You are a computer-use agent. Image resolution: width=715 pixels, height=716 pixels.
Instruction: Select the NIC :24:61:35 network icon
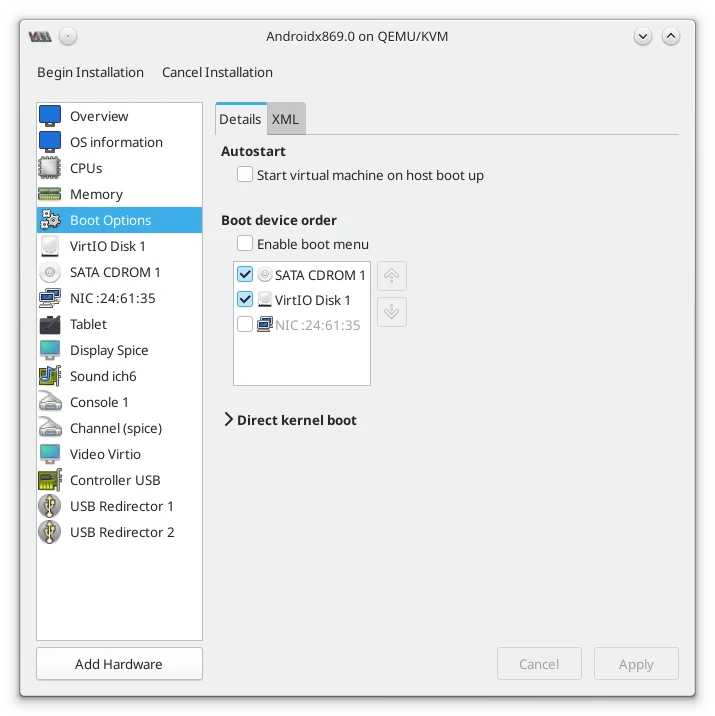point(49,298)
